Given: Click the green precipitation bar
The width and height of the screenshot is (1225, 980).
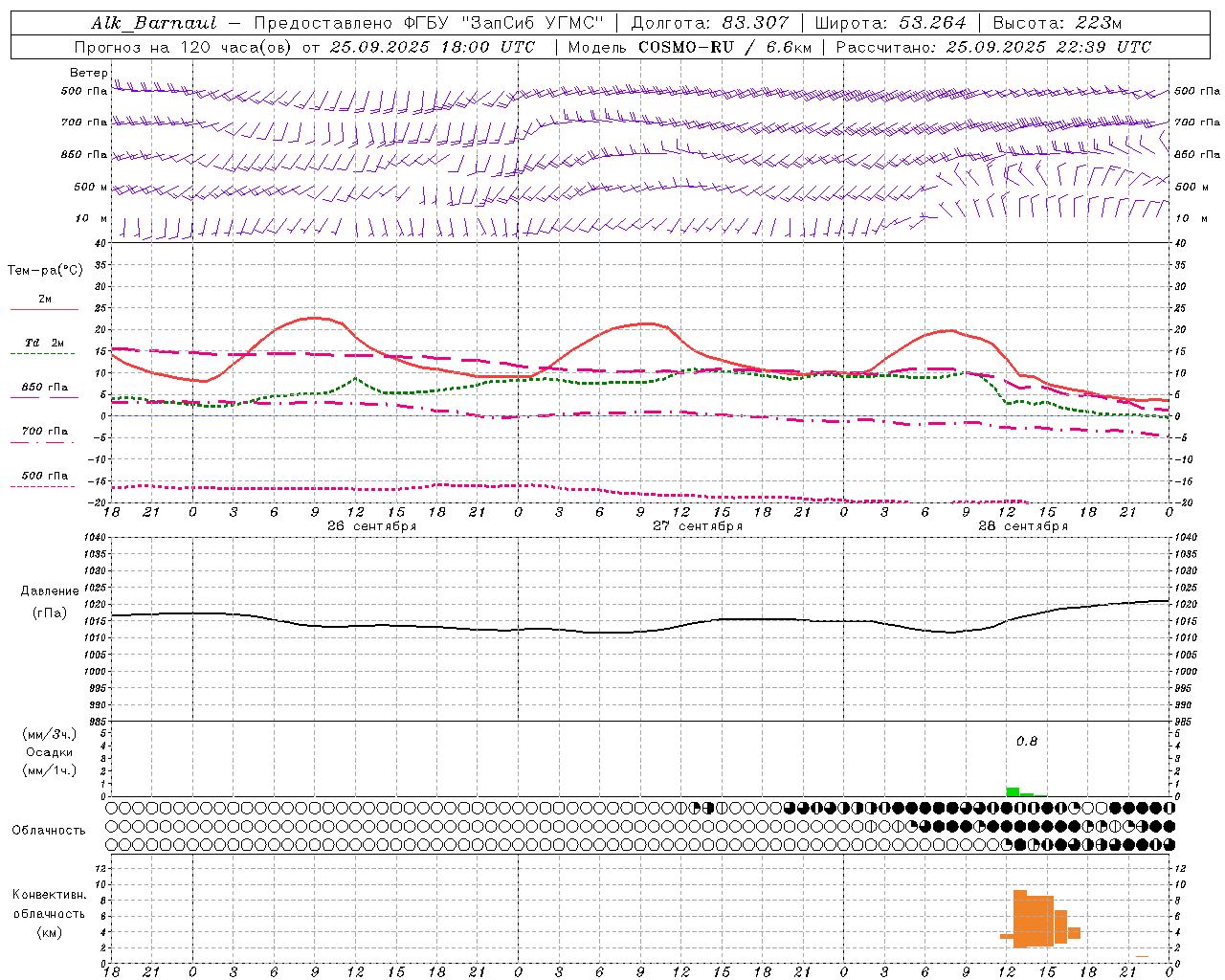Looking at the screenshot, I should [x=1013, y=791].
